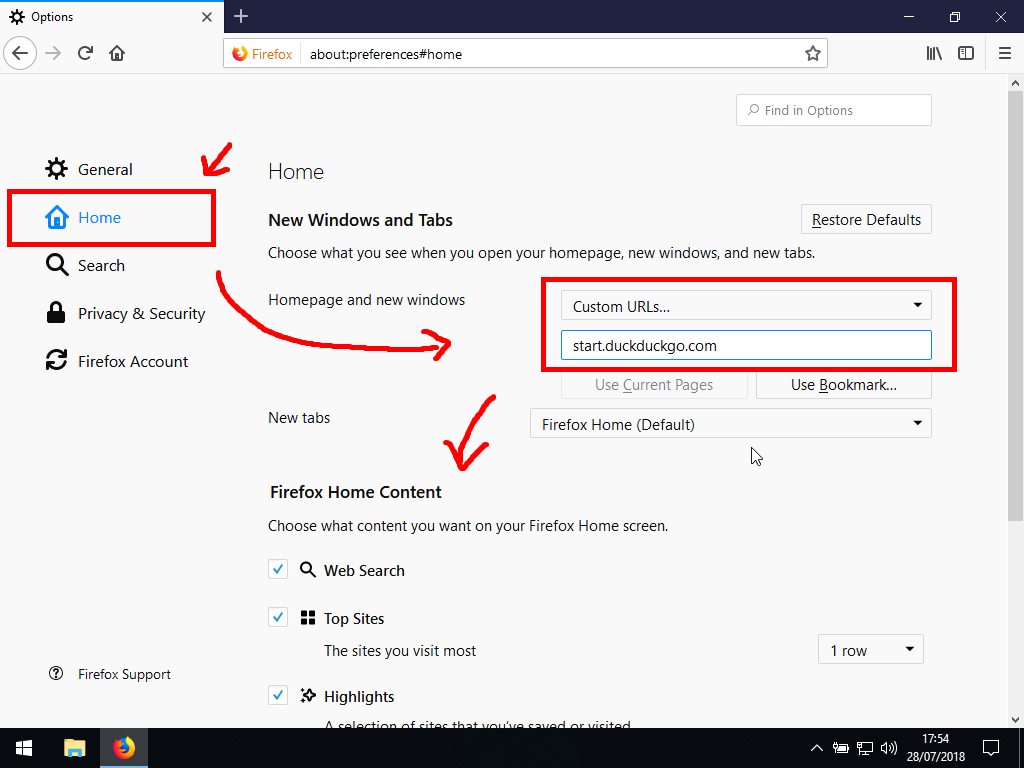Focus the Find in Options search box

(x=833, y=110)
